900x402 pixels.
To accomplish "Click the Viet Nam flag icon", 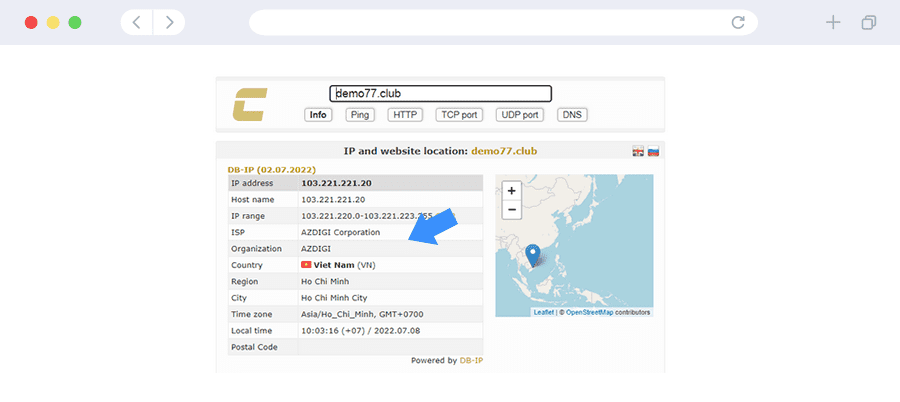I will [306, 265].
